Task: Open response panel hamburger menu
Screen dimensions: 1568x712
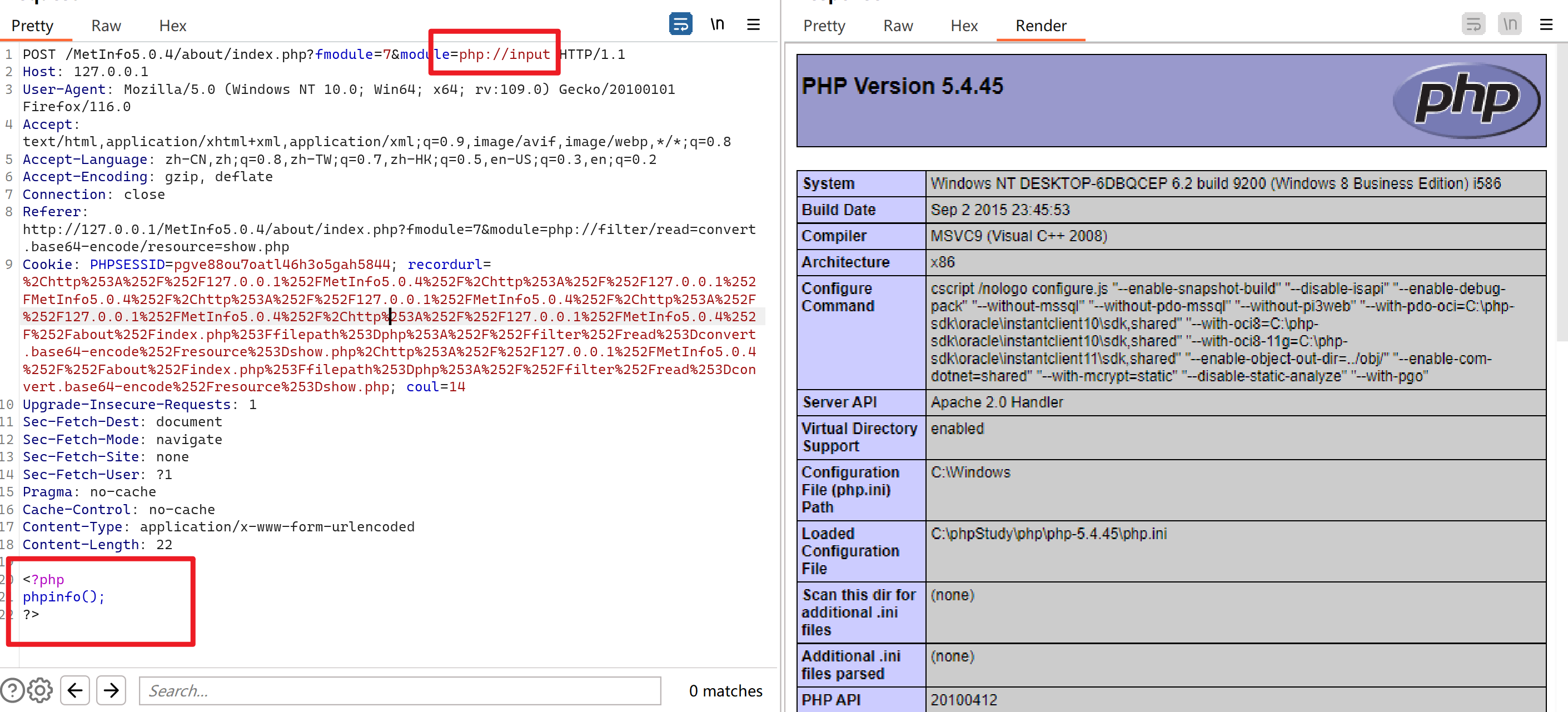Action: [1546, 24]
